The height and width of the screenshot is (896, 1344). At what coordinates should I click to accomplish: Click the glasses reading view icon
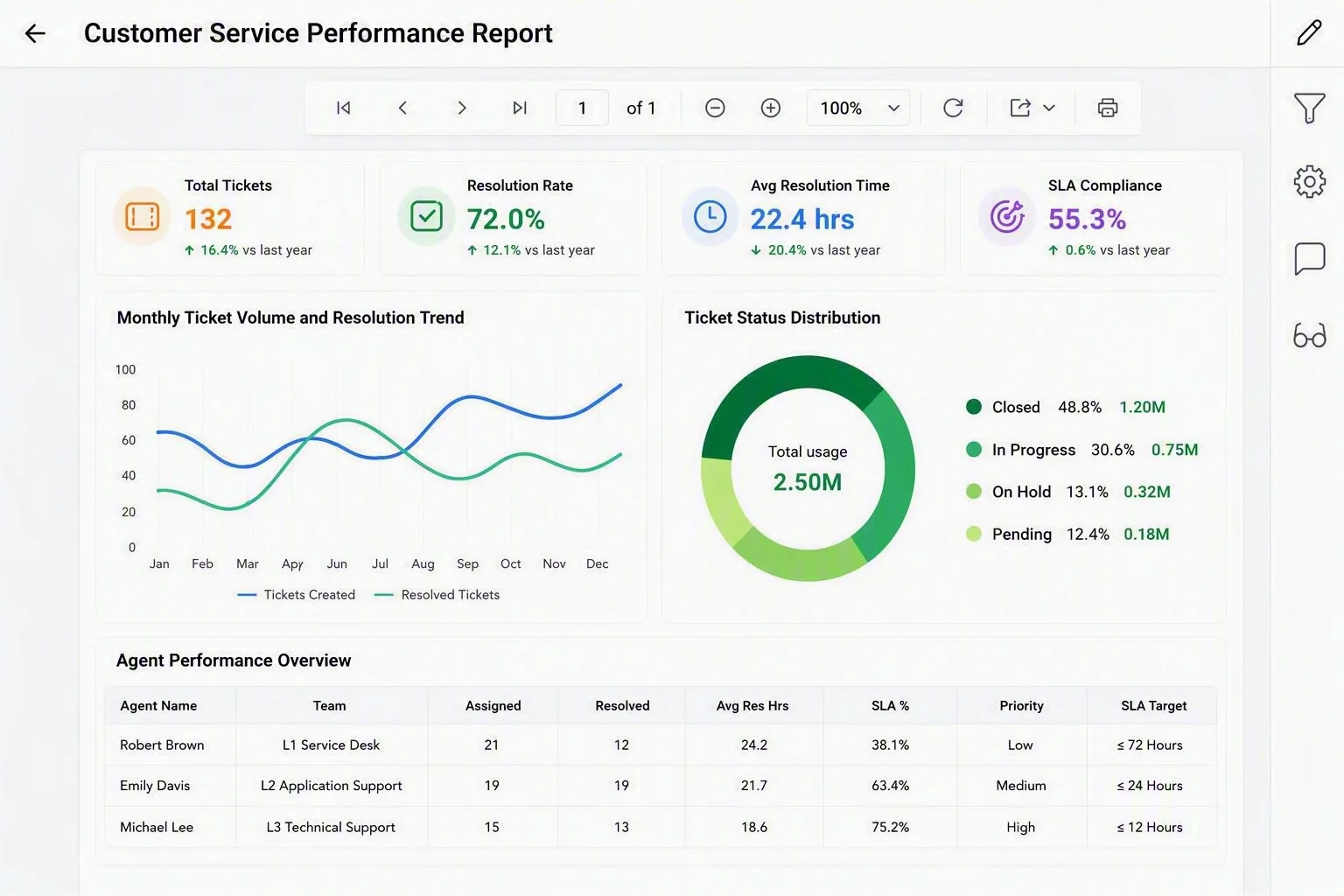coord(1309,336)
